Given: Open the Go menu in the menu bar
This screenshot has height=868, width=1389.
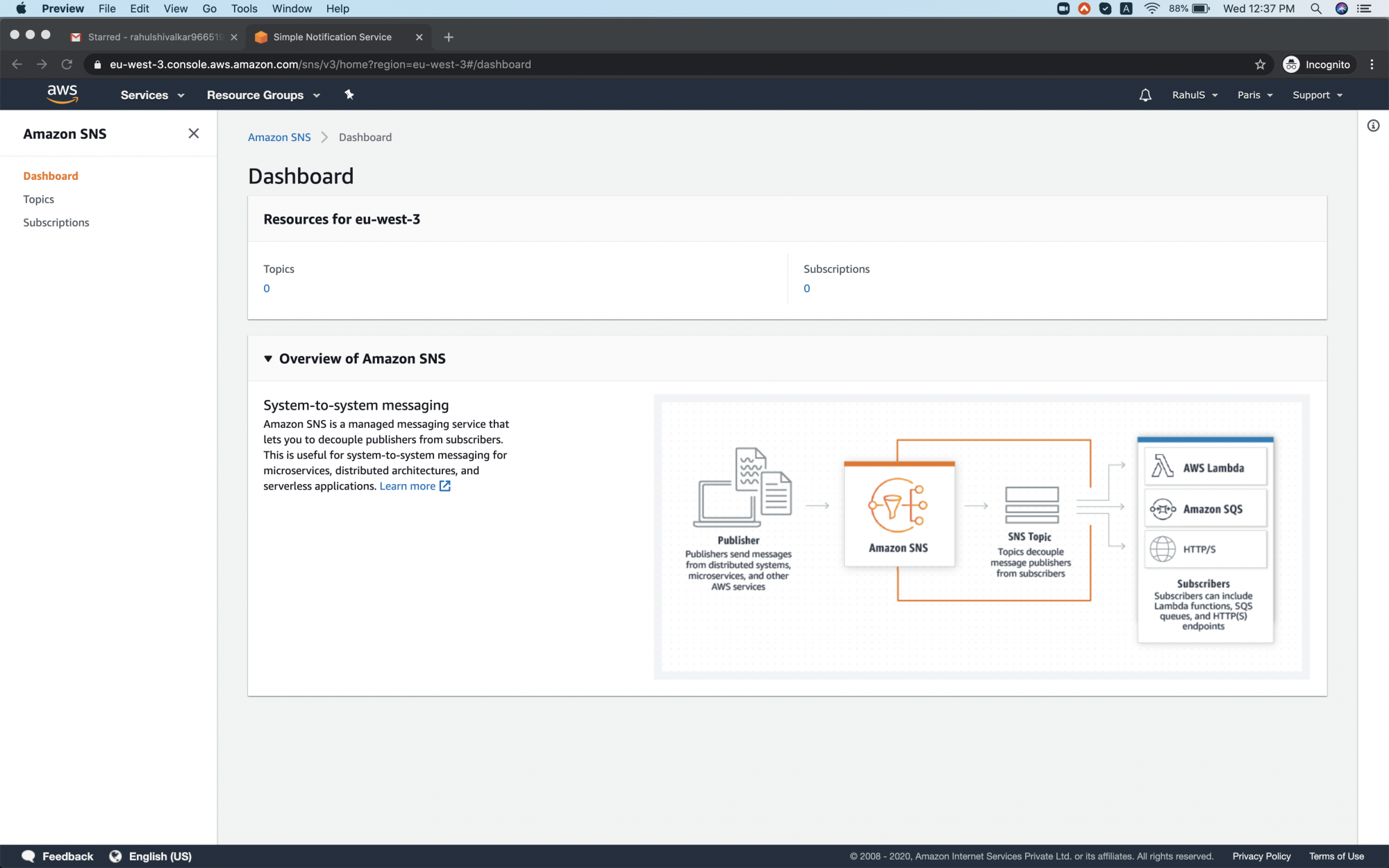Looking at the screenshot, I should (208, 8).
